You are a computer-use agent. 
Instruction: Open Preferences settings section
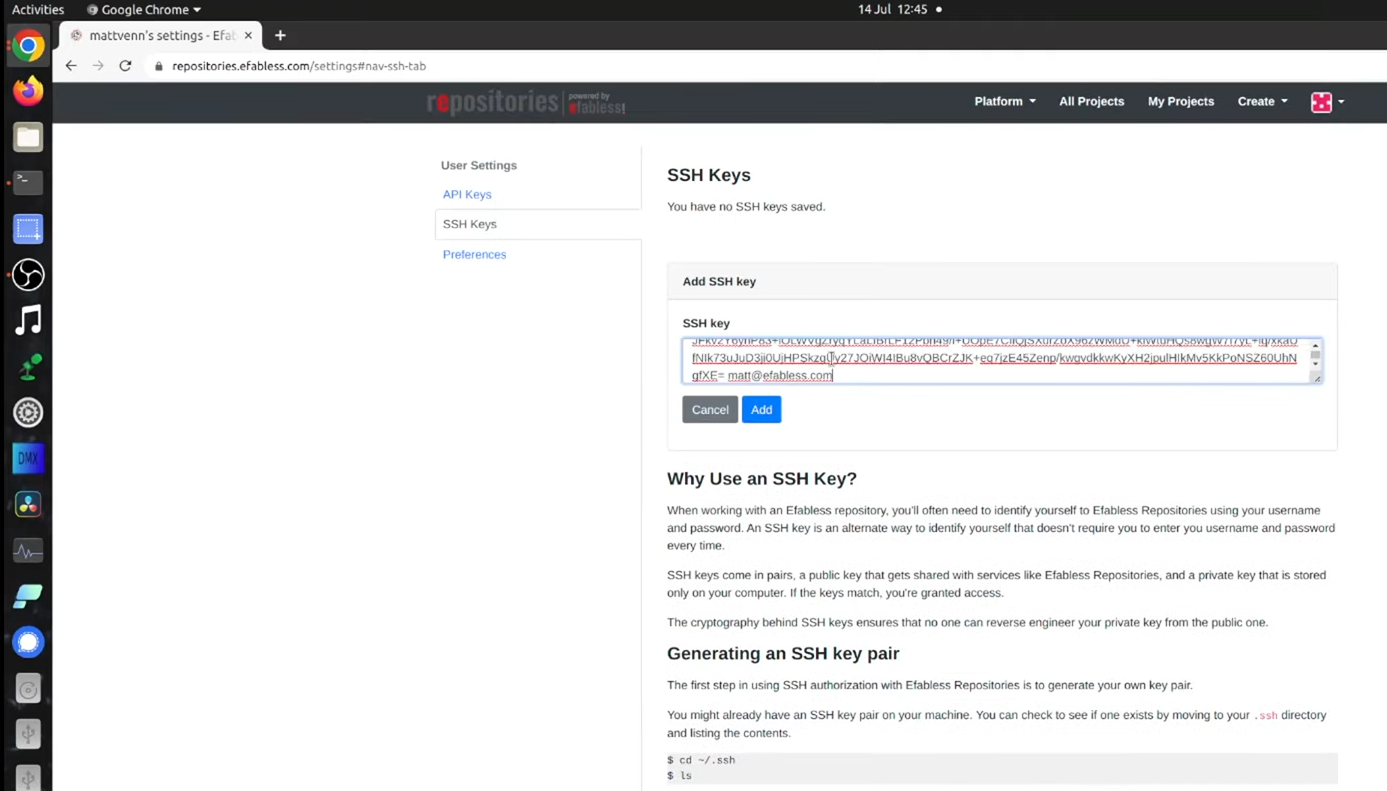click(474, 254)
